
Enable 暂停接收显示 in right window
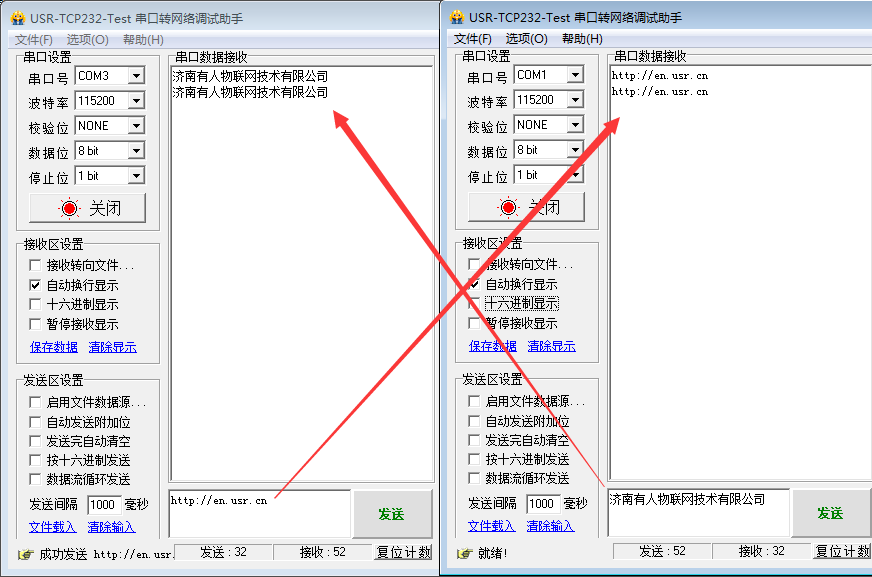[x=474, y=323]
